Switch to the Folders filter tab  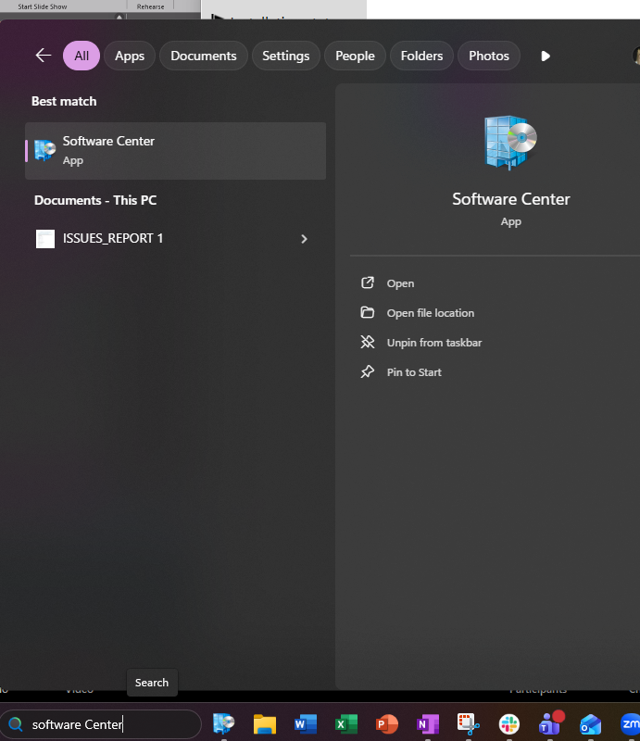tap(422, 56)
